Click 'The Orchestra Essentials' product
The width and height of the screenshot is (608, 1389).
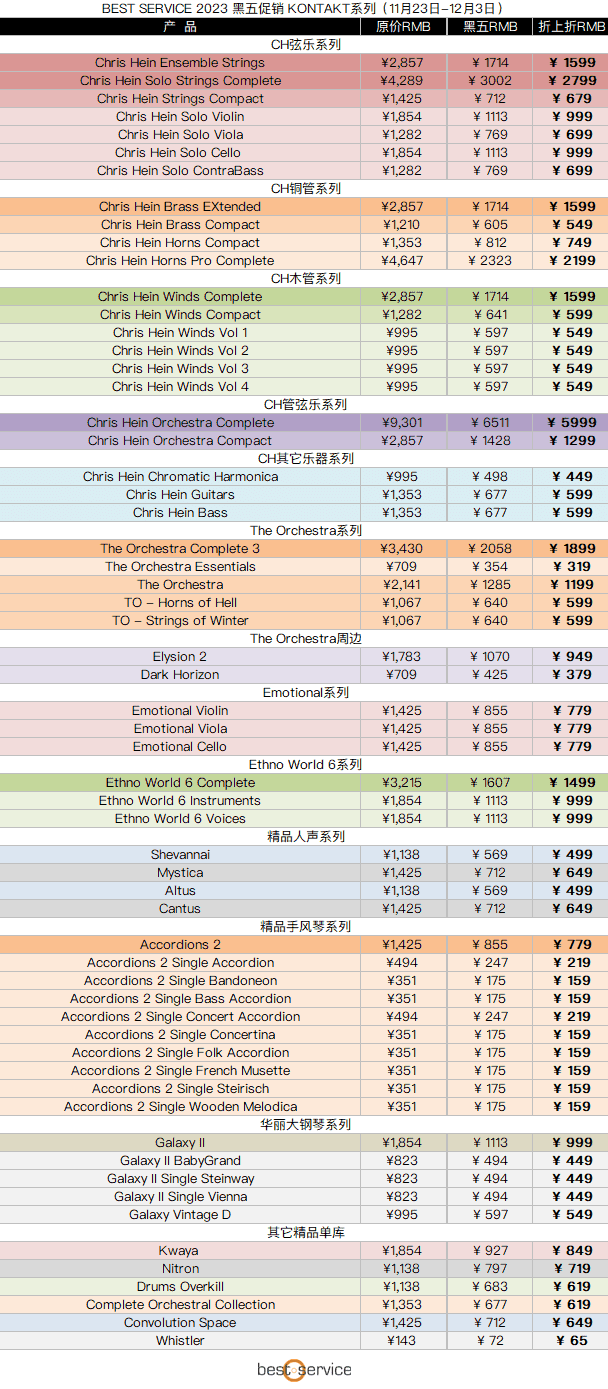tap(180, 567)
